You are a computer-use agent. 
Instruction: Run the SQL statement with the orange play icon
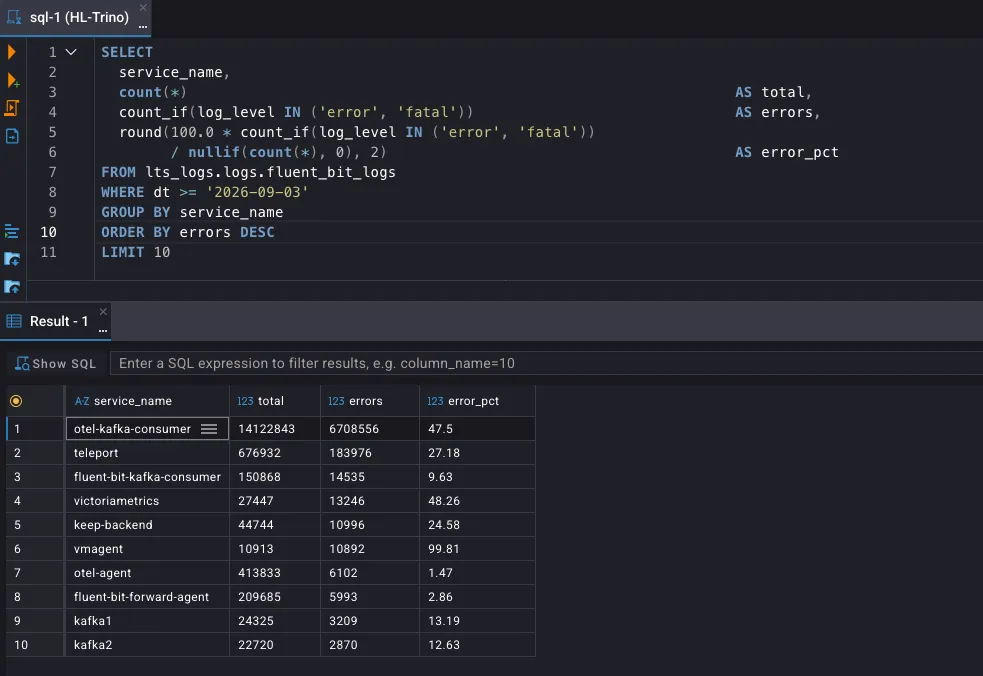click(11, 52)
